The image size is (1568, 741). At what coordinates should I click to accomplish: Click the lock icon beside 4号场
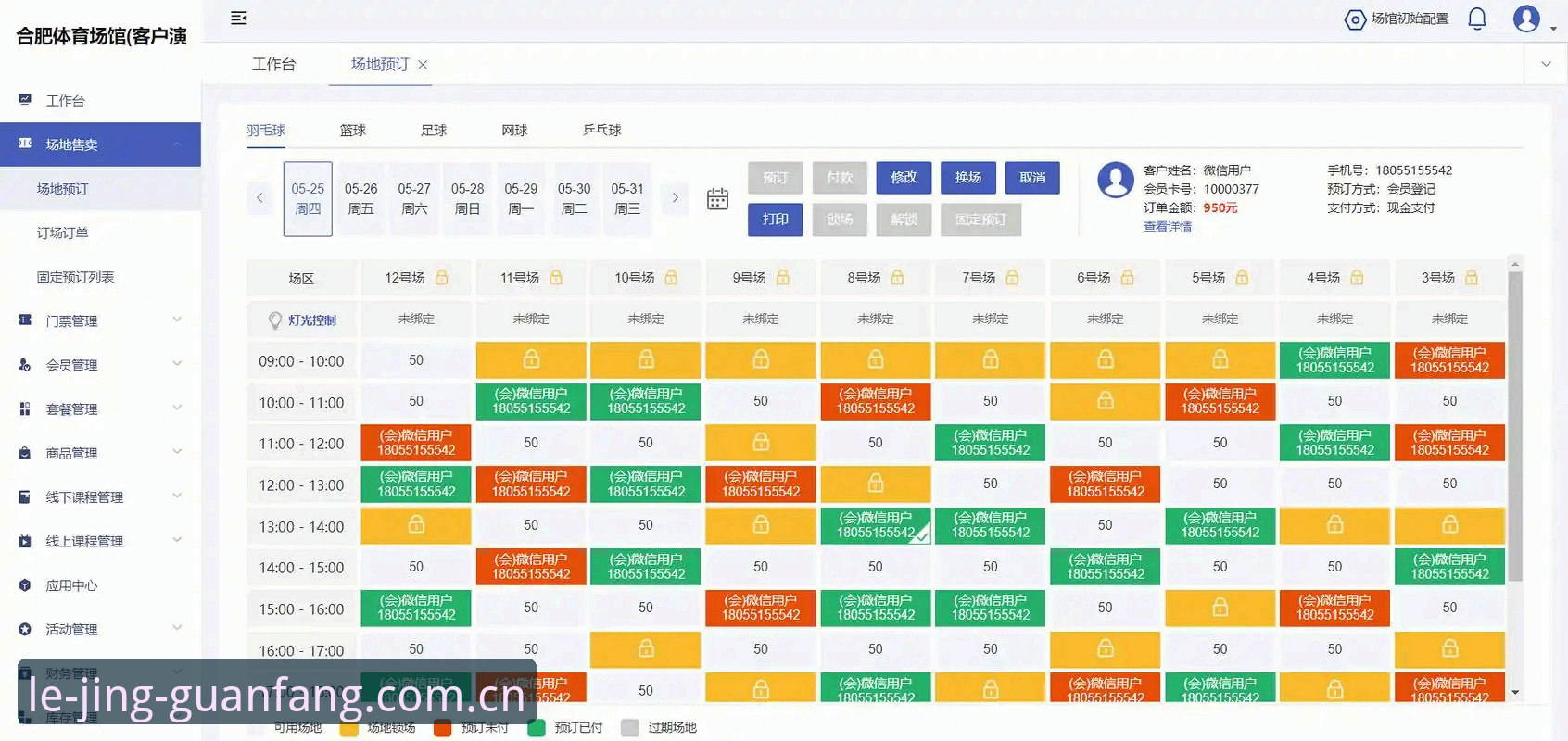[1357, 277]
